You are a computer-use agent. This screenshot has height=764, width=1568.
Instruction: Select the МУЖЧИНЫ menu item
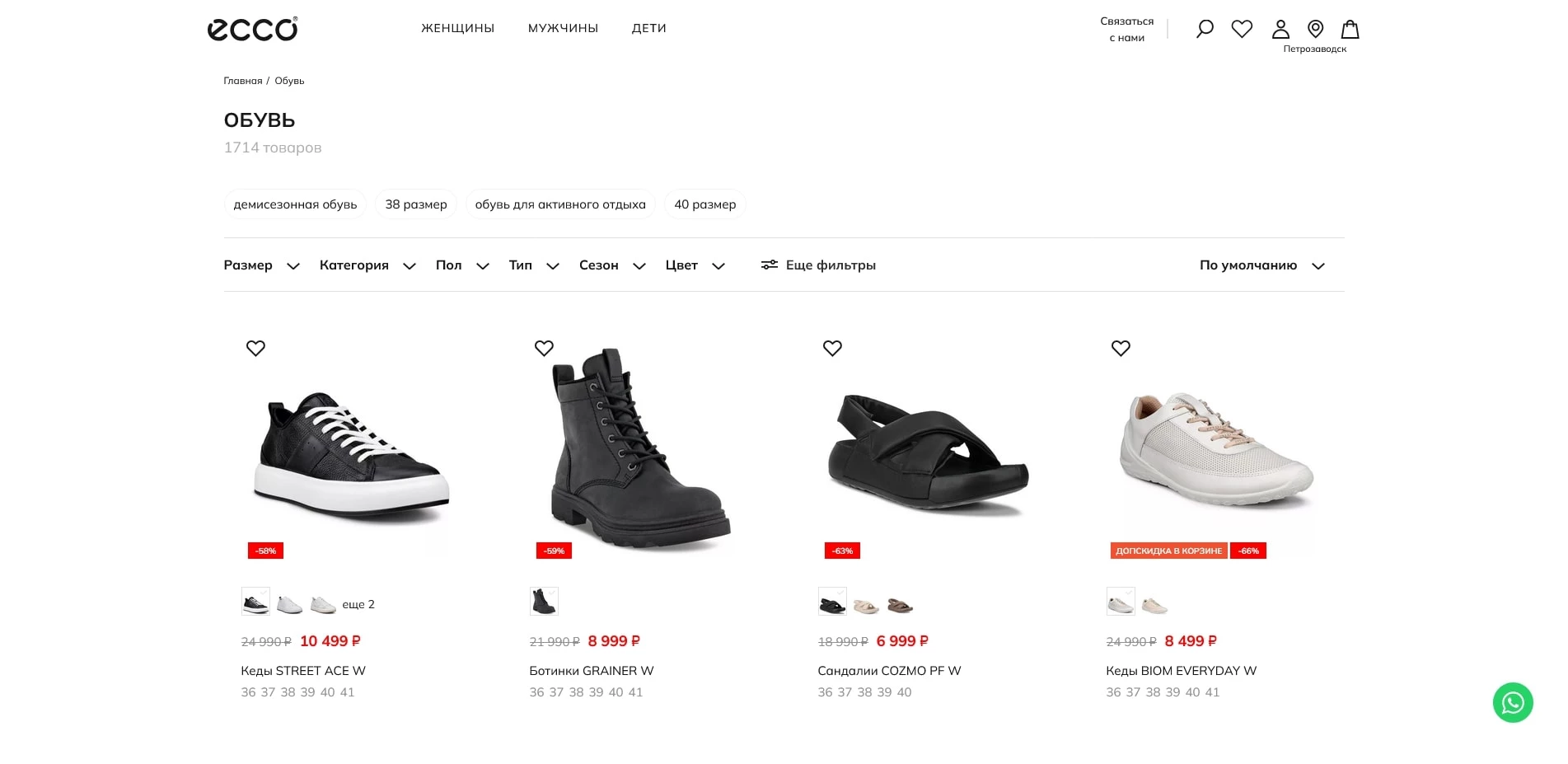563,28
